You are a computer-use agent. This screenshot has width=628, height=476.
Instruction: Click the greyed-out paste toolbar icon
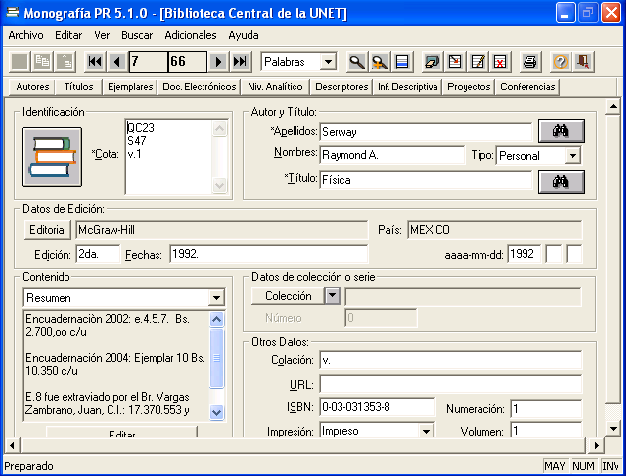point(65,62)
